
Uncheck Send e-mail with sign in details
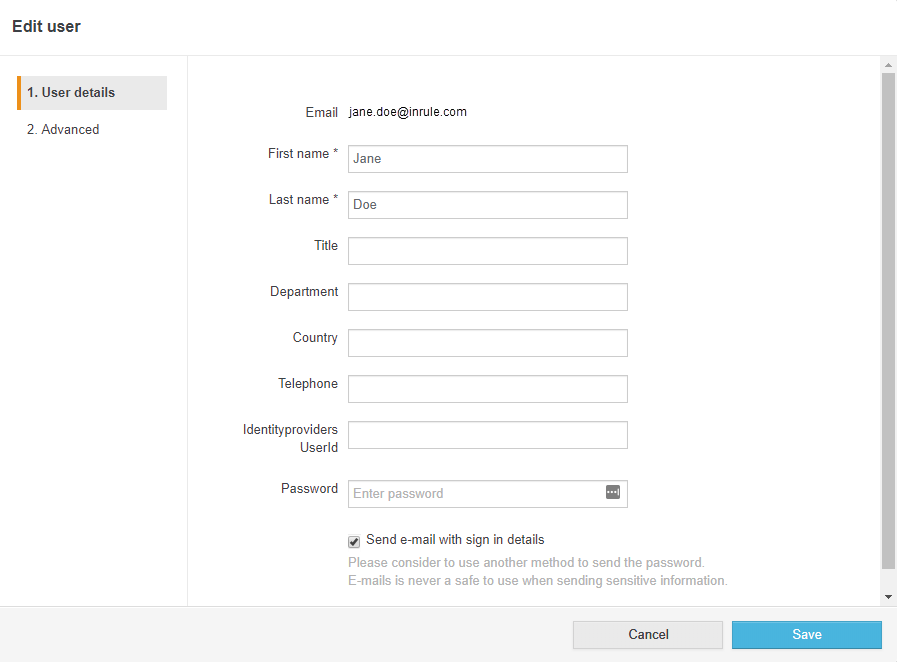tap(354, 542)
